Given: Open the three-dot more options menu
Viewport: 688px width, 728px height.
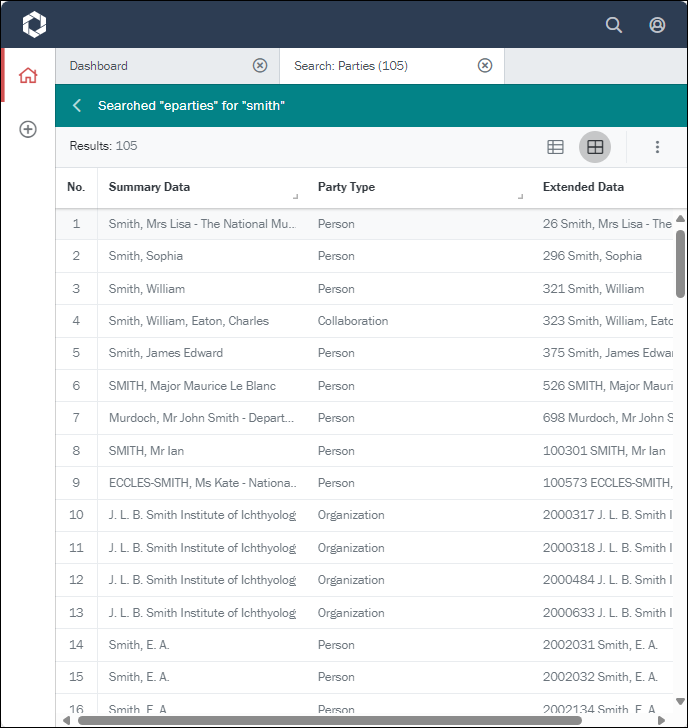Looking at the screenshot, I should (x=657, y=147).
